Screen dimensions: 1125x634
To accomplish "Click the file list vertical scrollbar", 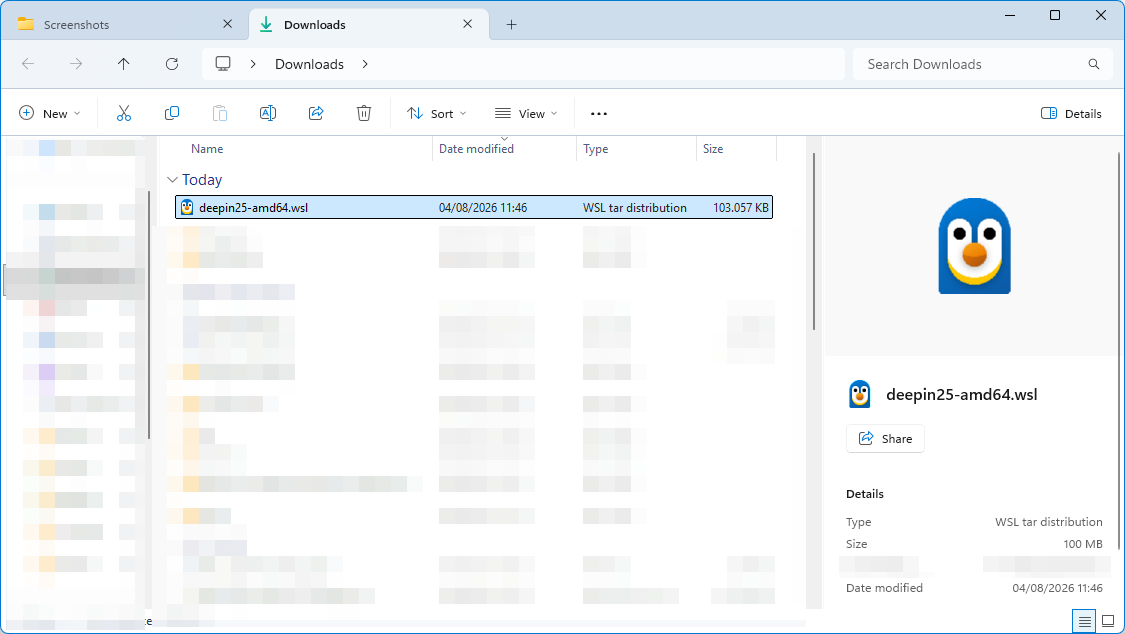I will [x=814, y=241].
